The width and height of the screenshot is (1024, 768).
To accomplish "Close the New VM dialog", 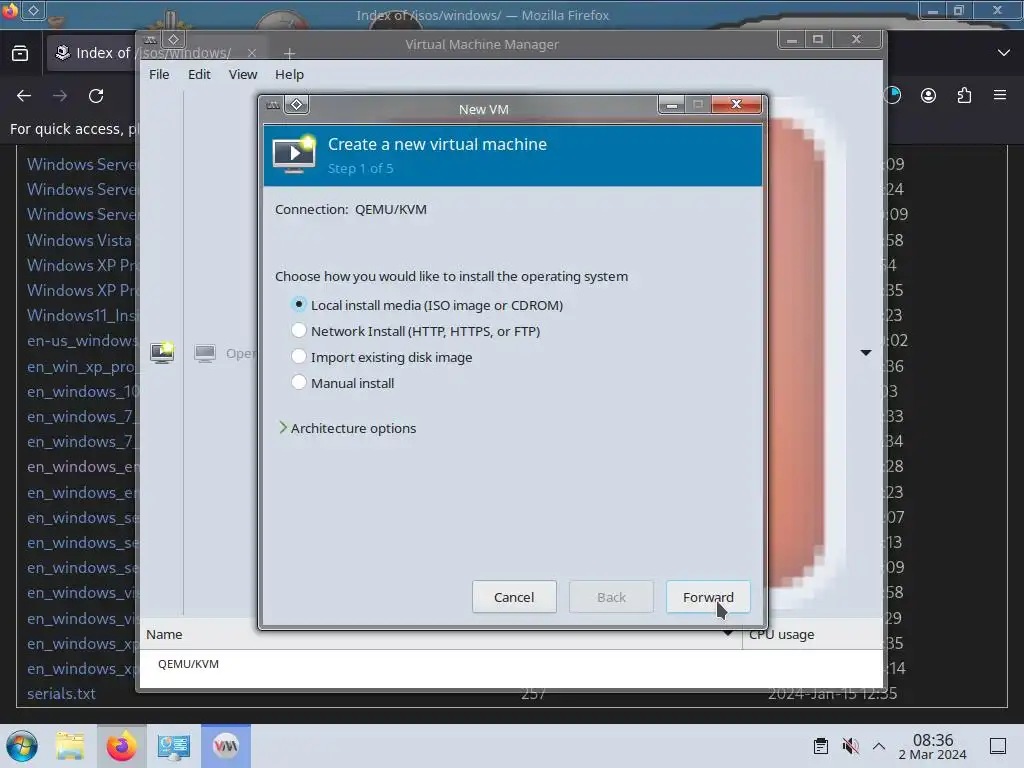I will coord(736,104).
